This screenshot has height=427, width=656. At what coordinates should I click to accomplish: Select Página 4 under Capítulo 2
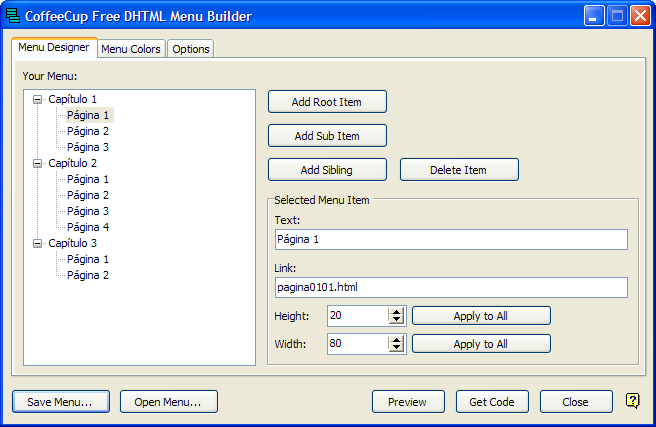coord(88,227)
